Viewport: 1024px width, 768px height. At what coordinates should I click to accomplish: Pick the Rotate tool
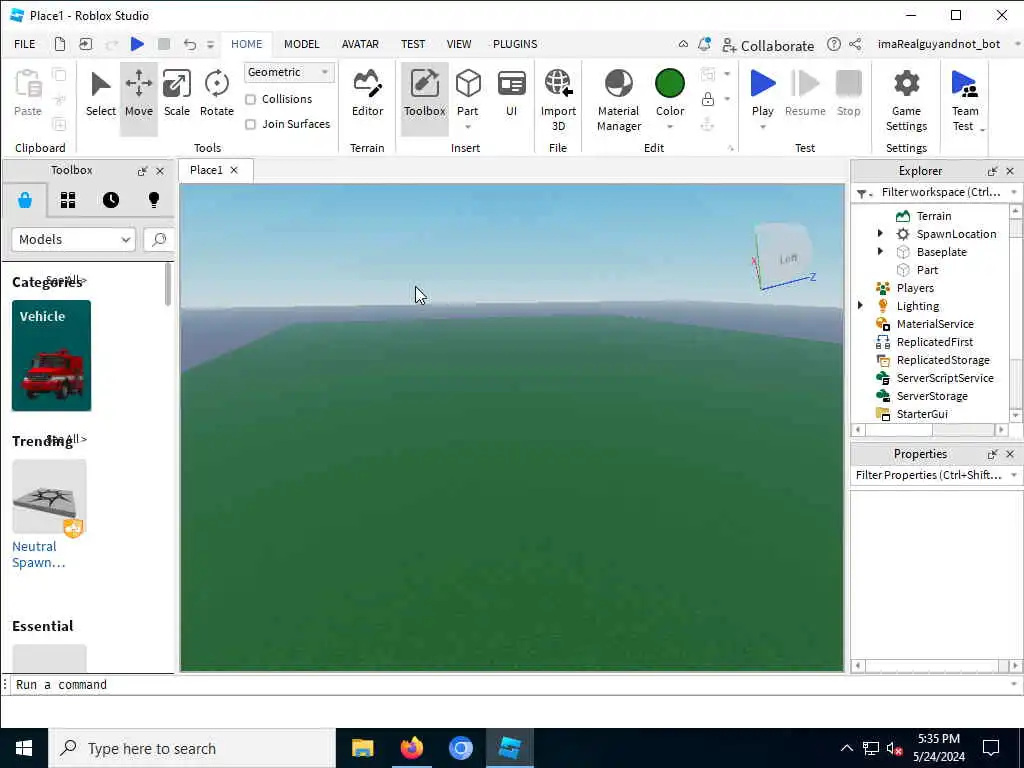pyautogui.click(x=216, y=95)
